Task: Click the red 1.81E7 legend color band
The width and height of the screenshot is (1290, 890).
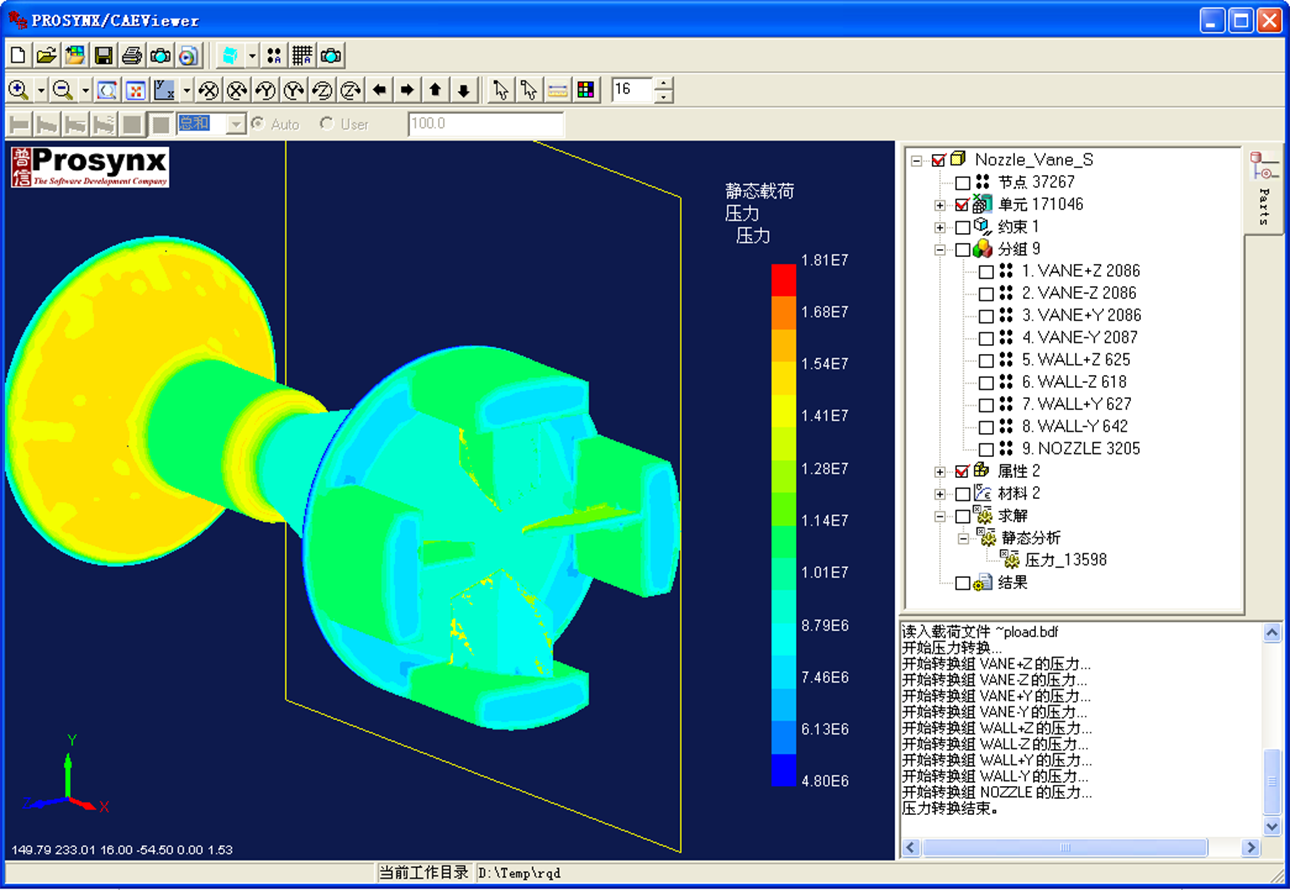Action: [783, 279]
